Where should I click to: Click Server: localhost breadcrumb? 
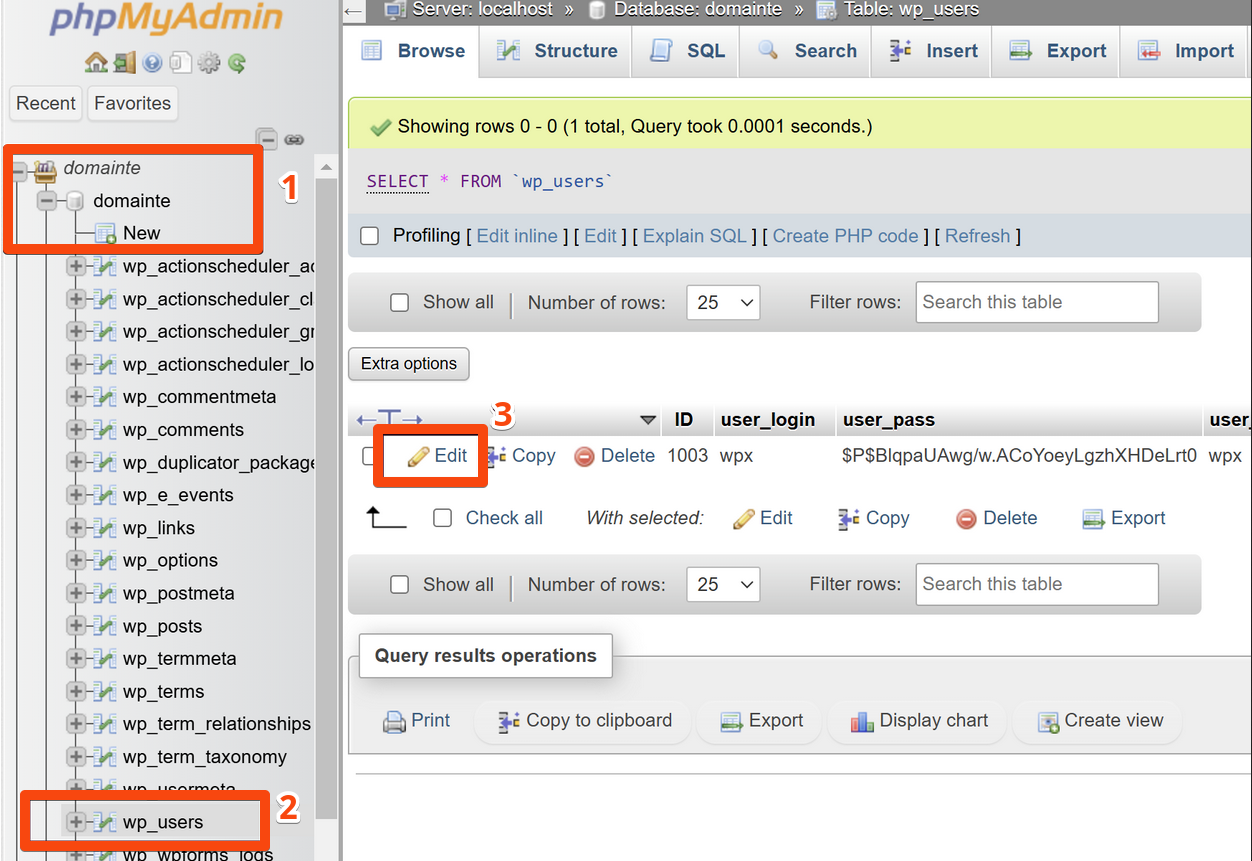click(483, 10)
